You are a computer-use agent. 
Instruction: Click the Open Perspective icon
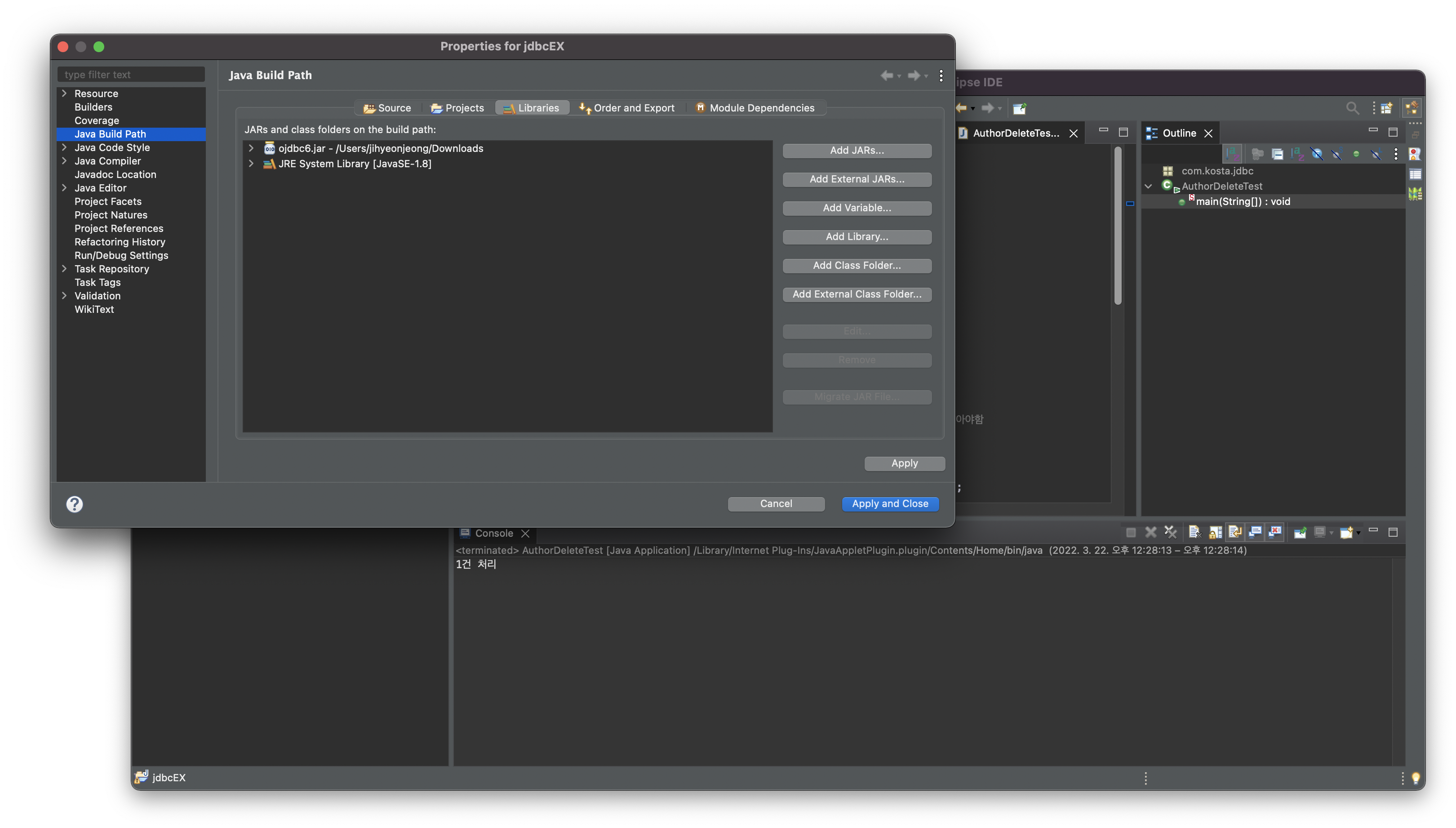1387,107
